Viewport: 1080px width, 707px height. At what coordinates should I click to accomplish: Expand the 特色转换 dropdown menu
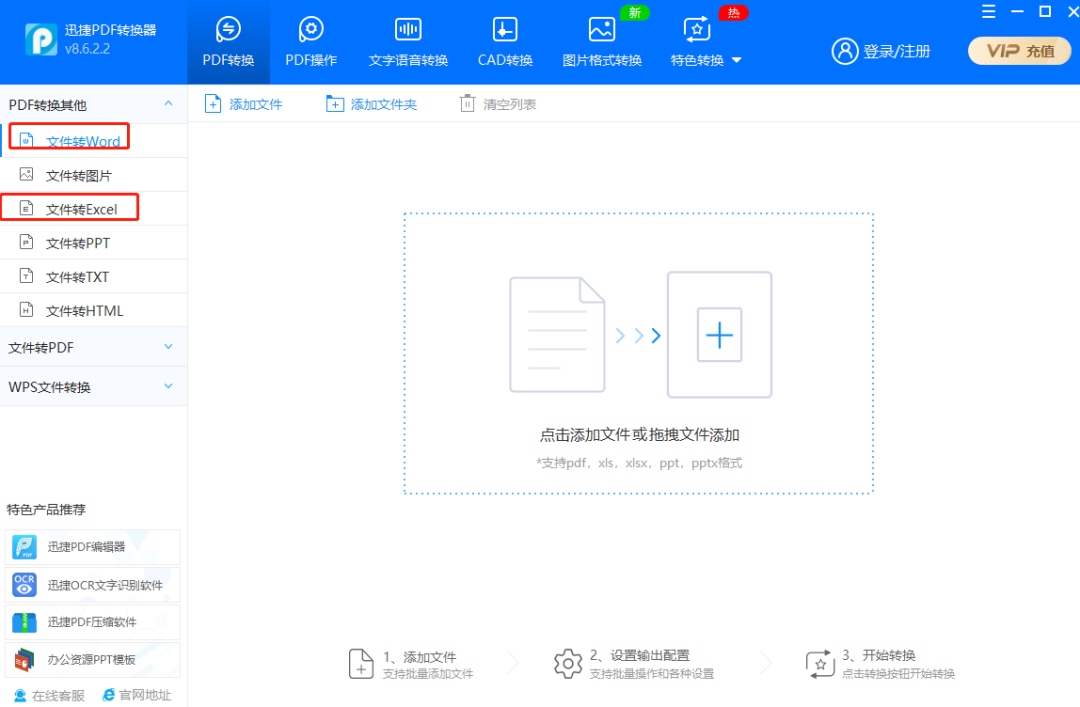706,40
